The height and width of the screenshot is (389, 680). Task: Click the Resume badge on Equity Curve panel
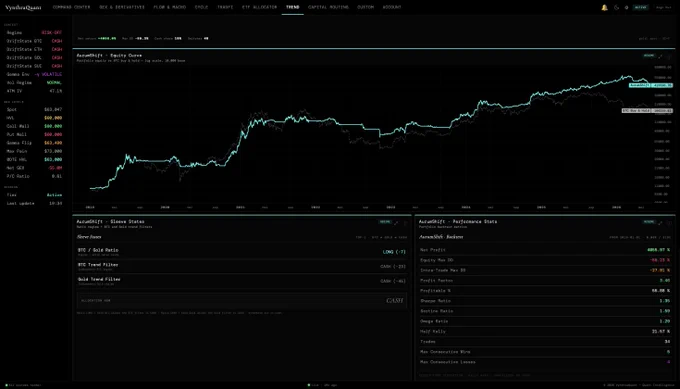(x=649, y=56)
